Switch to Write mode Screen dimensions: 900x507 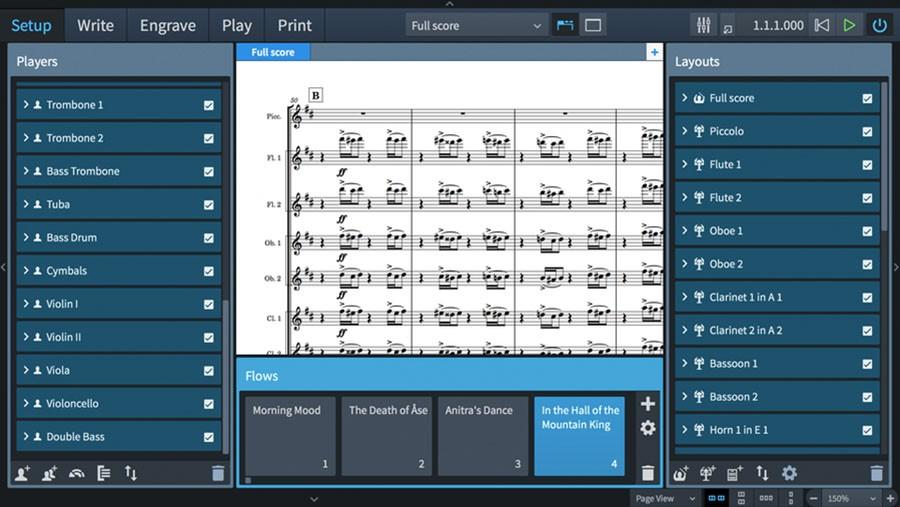click(x=95, y=25)
